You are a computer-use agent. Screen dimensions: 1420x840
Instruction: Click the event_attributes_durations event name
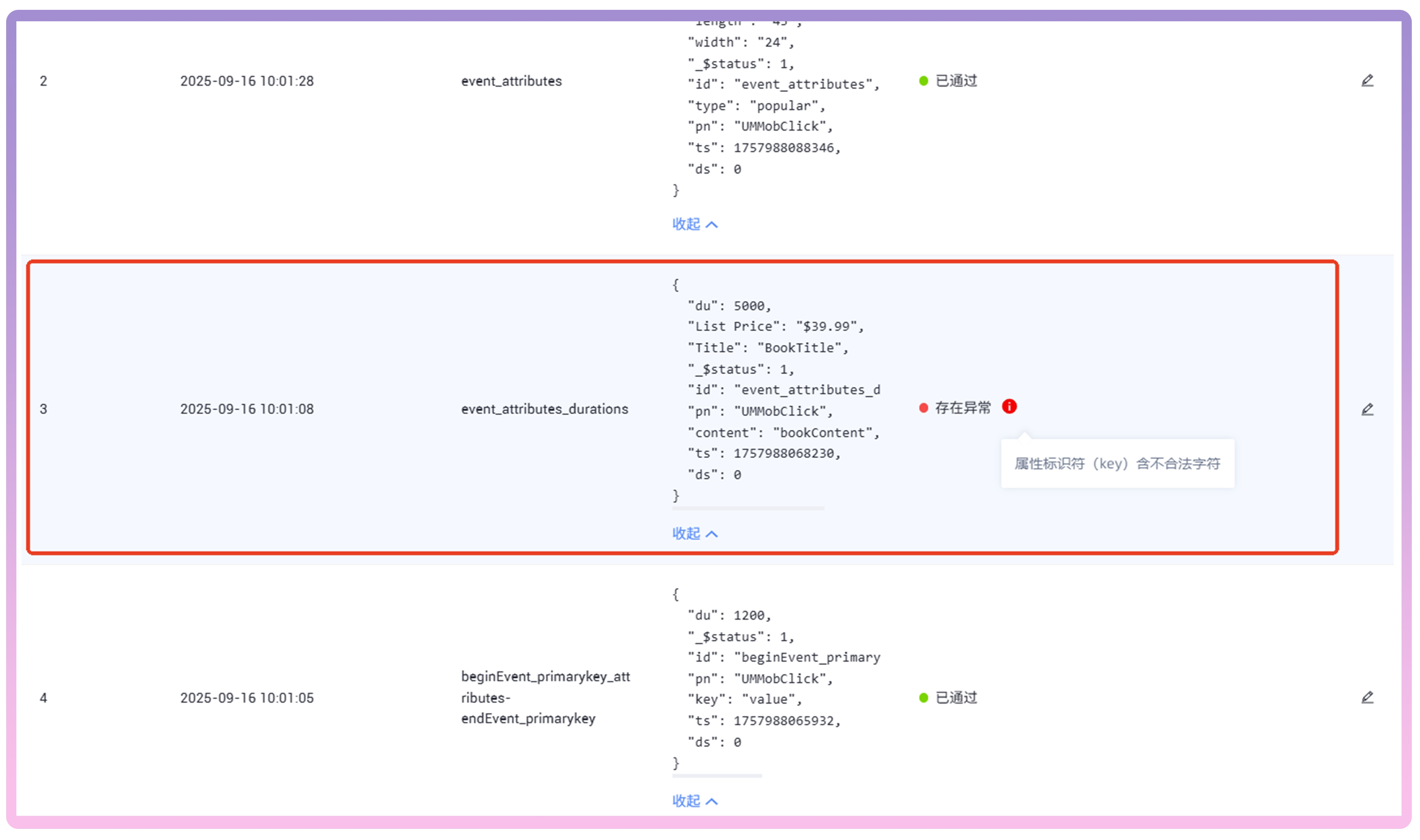pyautogui.click(x=544, y=409)
